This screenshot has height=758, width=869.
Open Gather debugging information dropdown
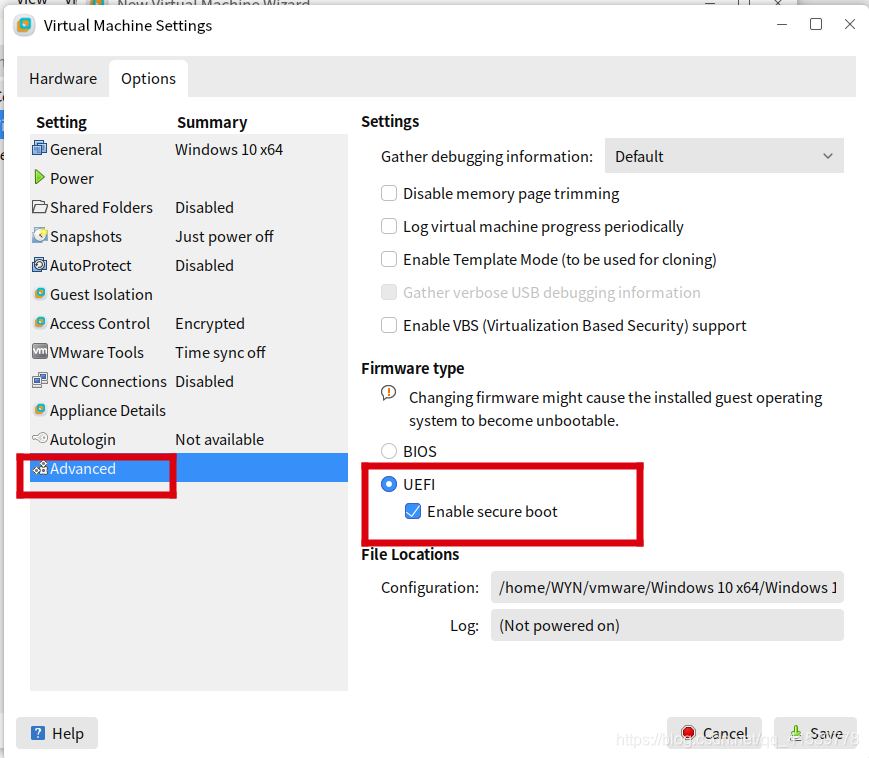[x=724, y=156]
